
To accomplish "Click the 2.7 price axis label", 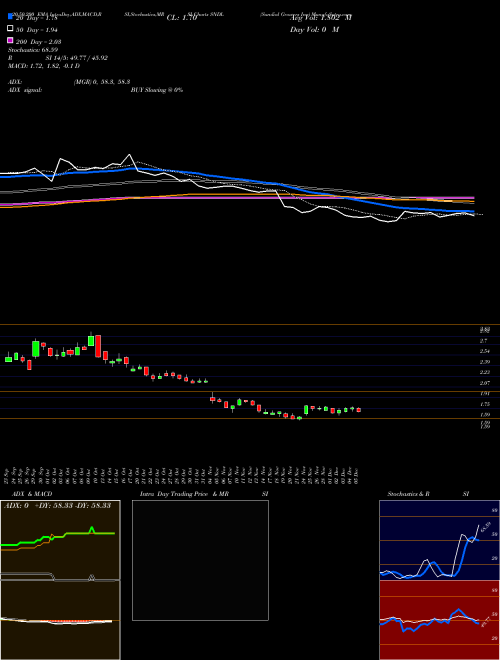I will pyautogui.click(x=484, y=341).
